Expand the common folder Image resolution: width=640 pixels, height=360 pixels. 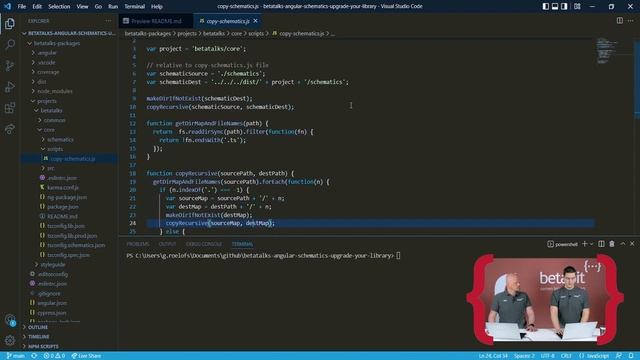[x=54, y=120]
